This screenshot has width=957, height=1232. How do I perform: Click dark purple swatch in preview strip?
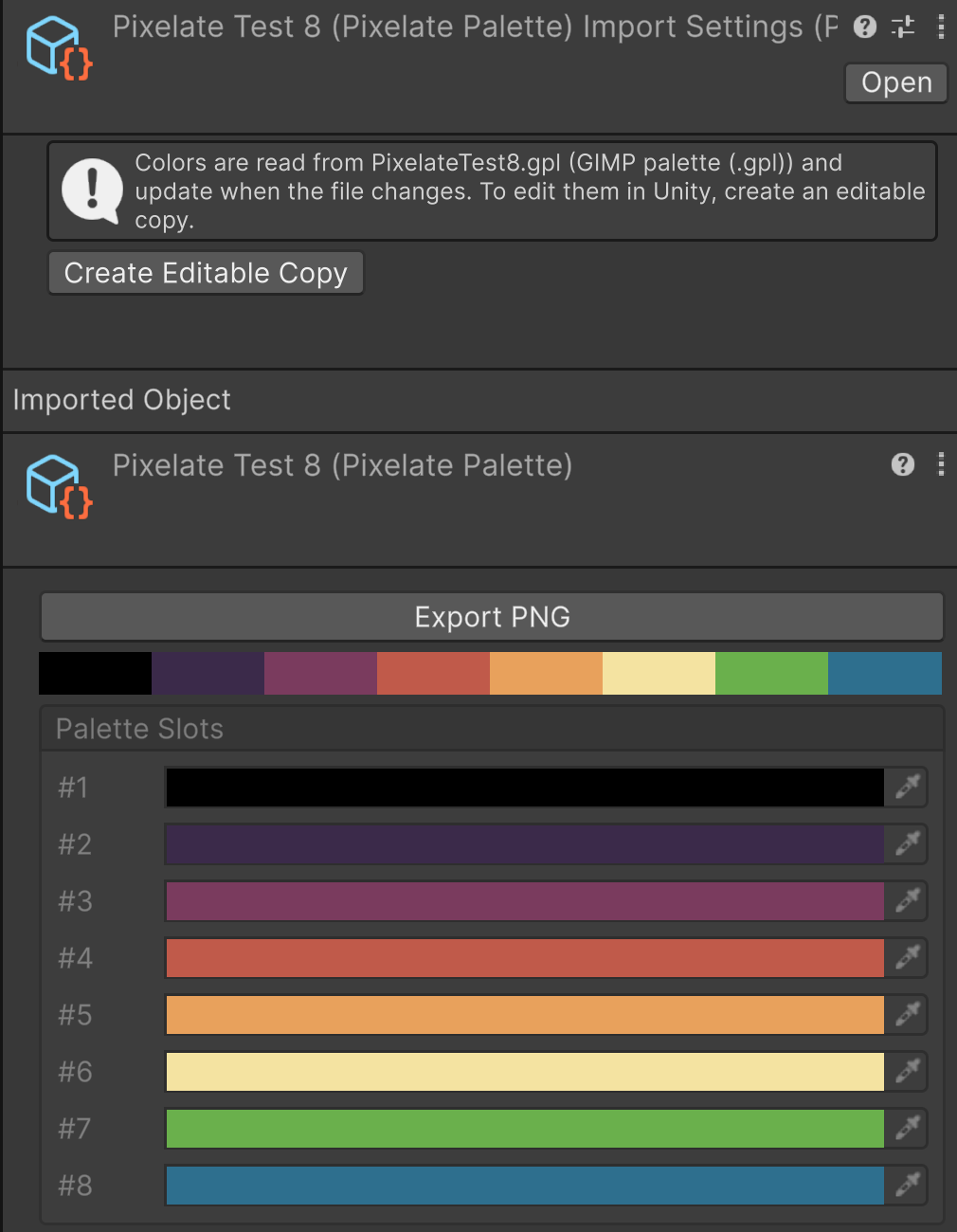click(x=208, y=673)
